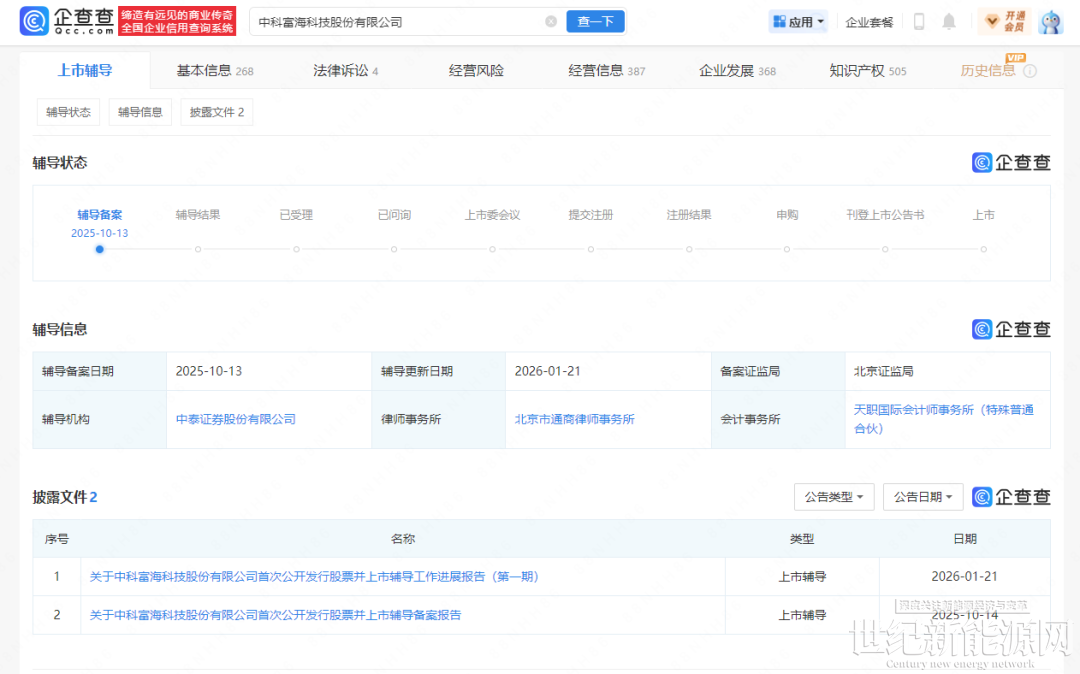Click the 开通会员 VIP badge
Image resolution: width=1080 pixels, height=674 pixels.
(1004, 21)
